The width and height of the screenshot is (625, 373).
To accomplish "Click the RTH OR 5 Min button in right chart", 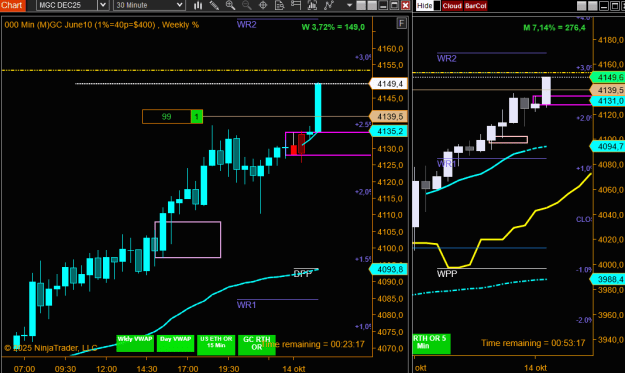I will coord(432,344).
